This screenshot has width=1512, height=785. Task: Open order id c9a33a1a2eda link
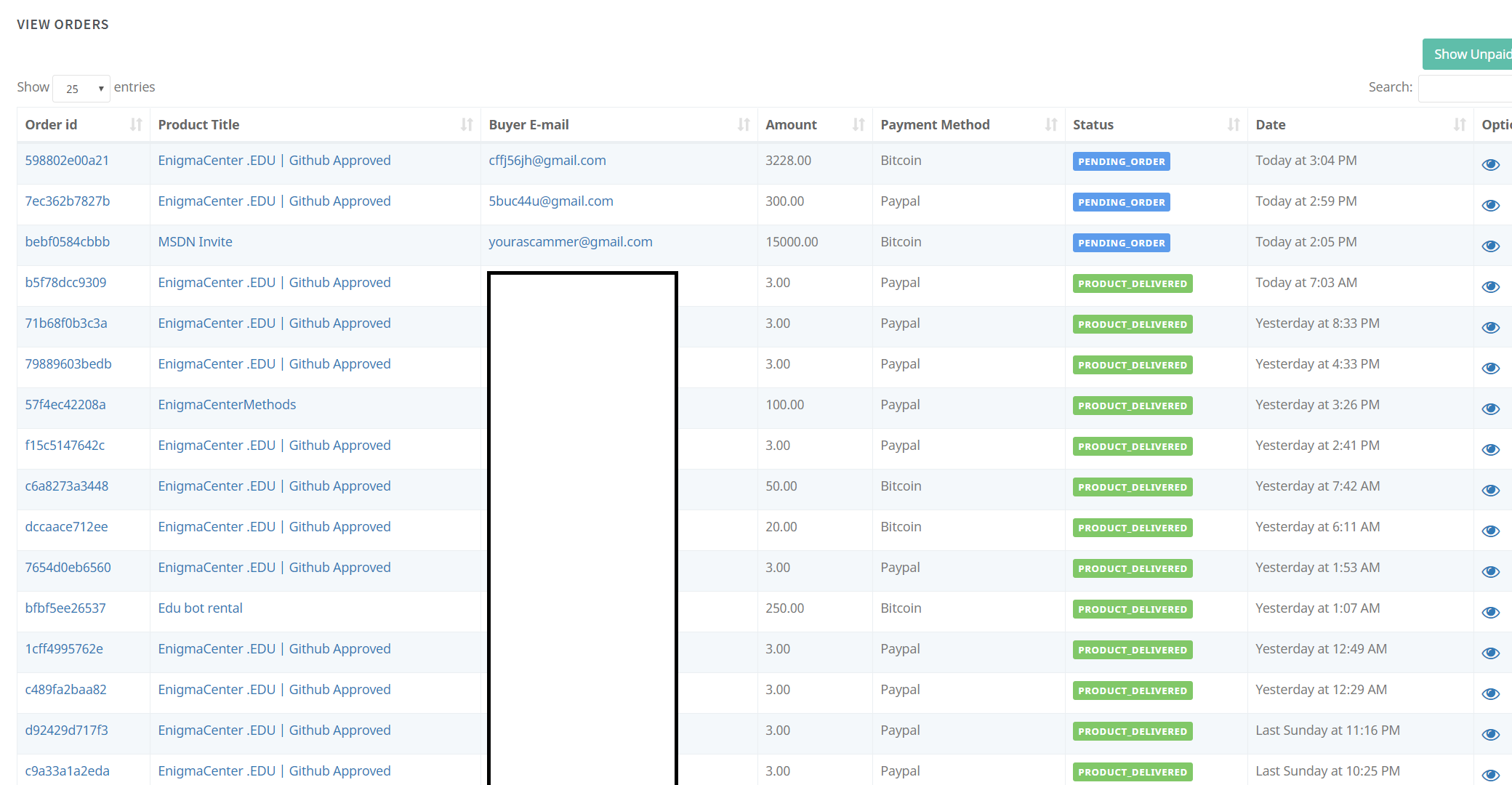coord(68,771)
